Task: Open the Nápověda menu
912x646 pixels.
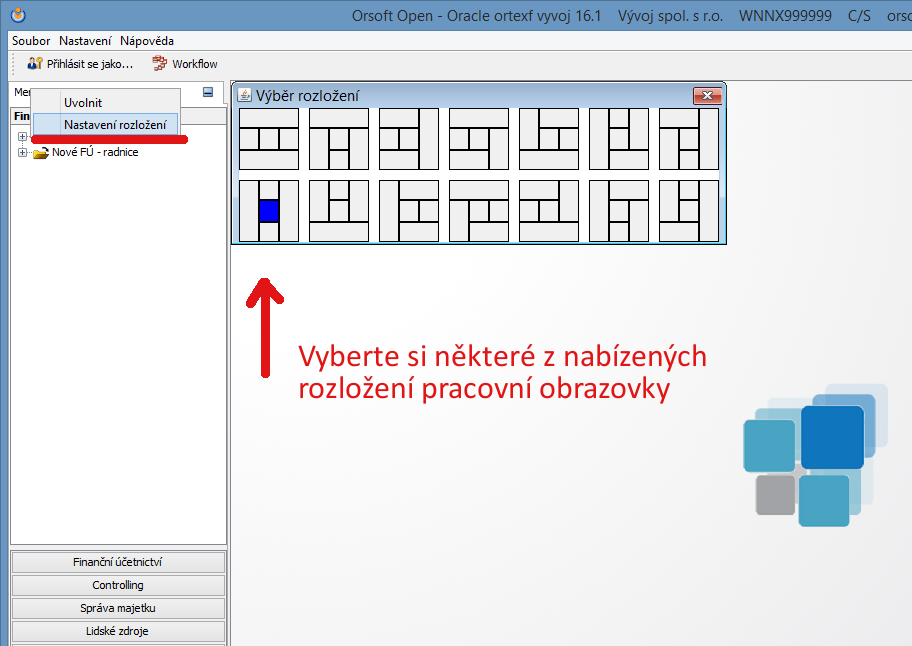Action: (147, 41)
